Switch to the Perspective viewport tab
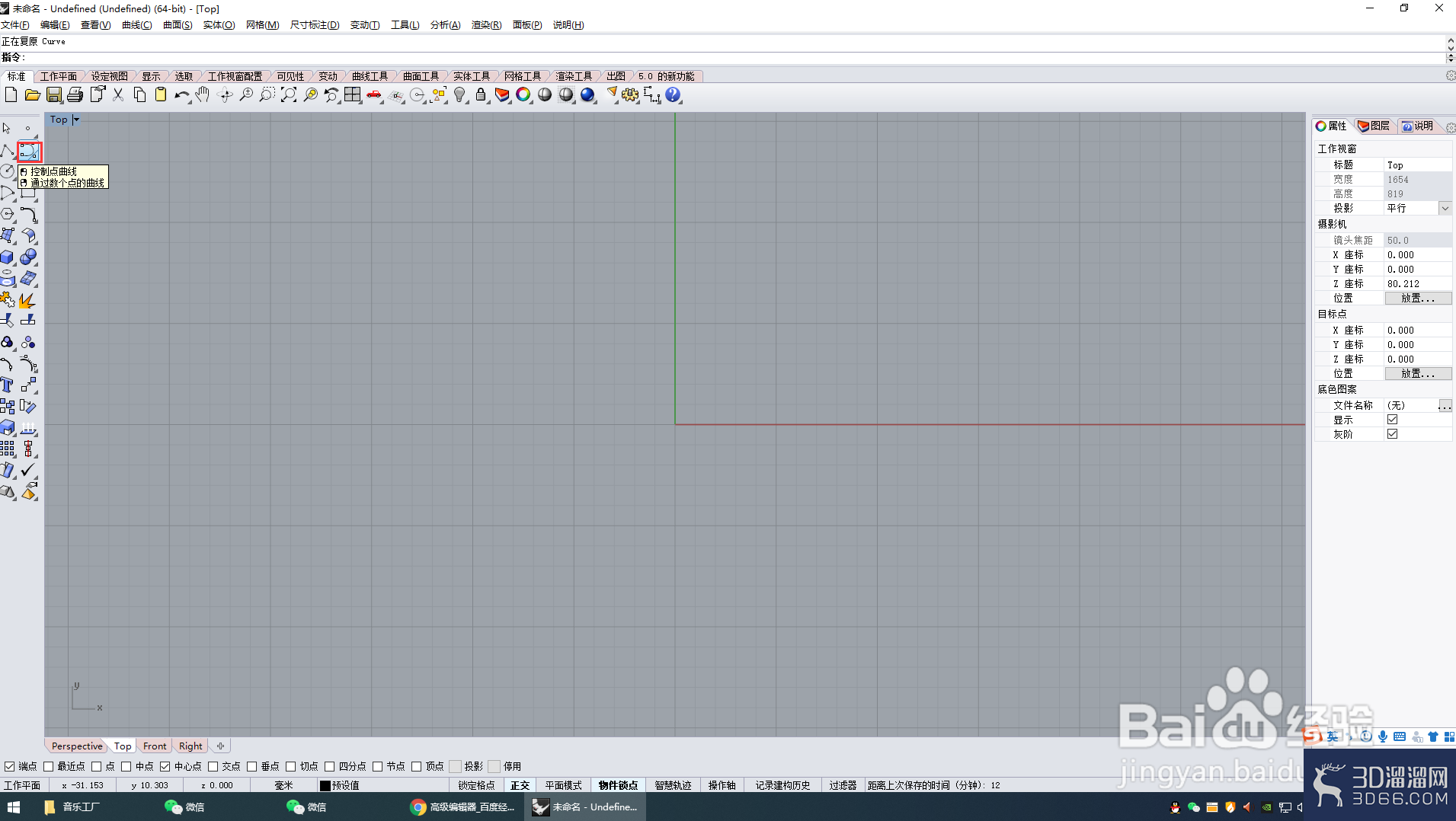Screen dimensions: 1456x821 pos(77,746)
